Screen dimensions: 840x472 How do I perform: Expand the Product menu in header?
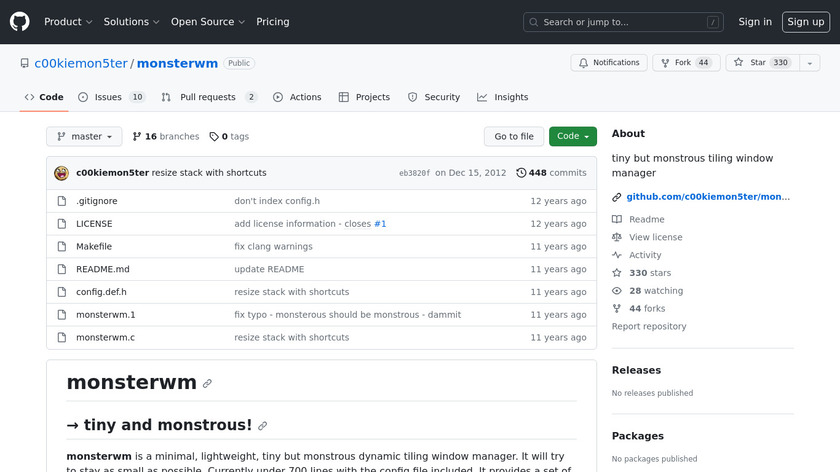tap(68, 22)
